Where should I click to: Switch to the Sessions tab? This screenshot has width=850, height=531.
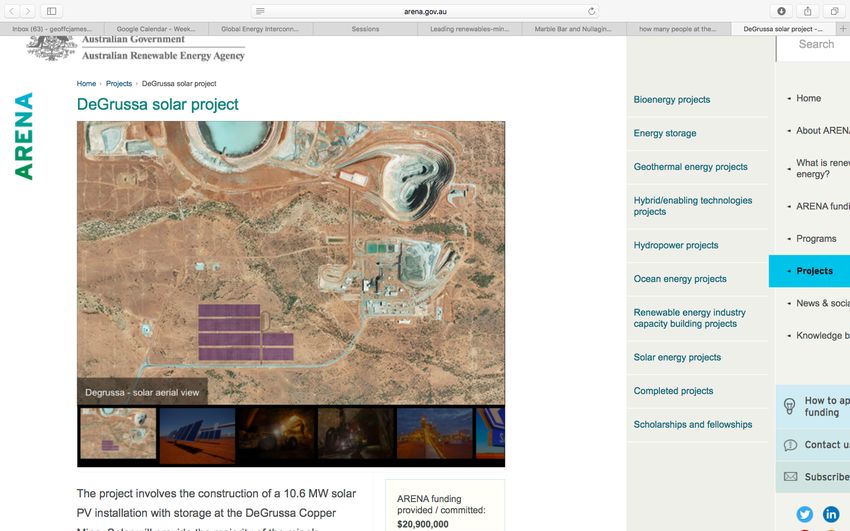(365, 29)
